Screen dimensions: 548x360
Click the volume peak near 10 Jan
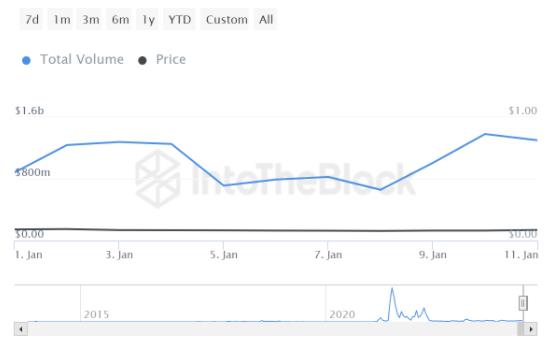pos(485,134)
